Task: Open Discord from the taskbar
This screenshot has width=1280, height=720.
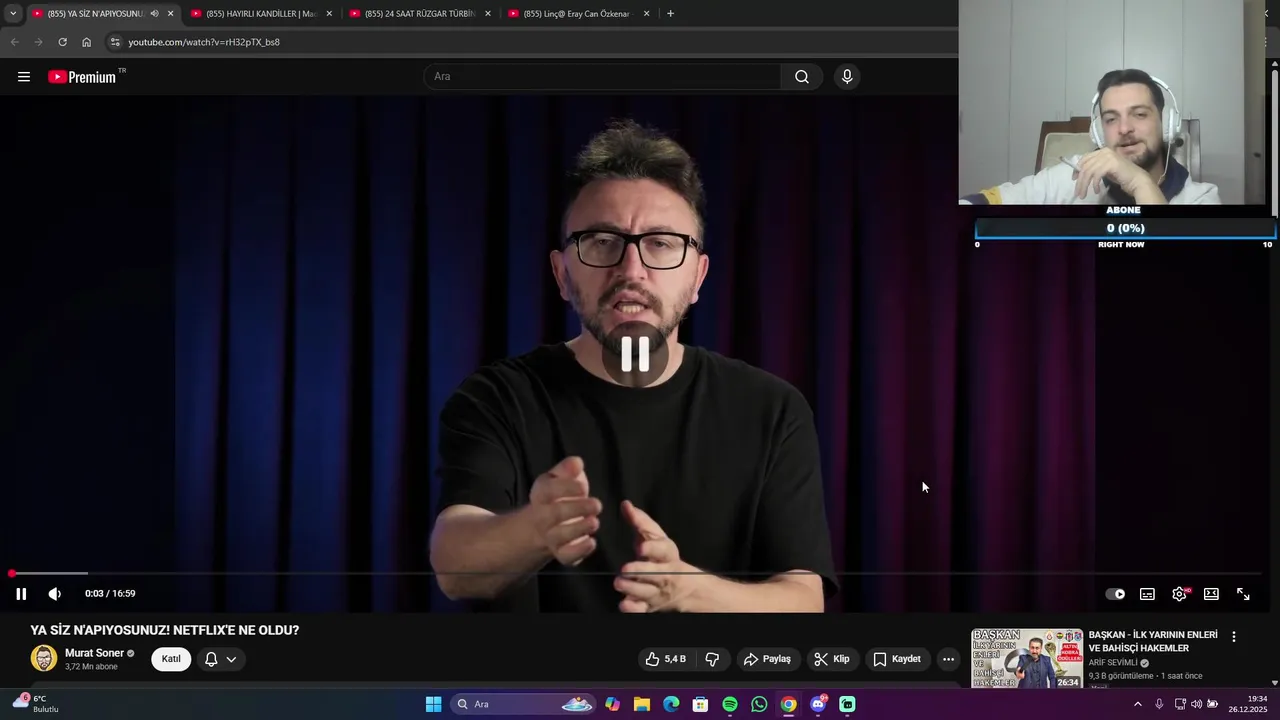Action: click(x=818, y=704)
